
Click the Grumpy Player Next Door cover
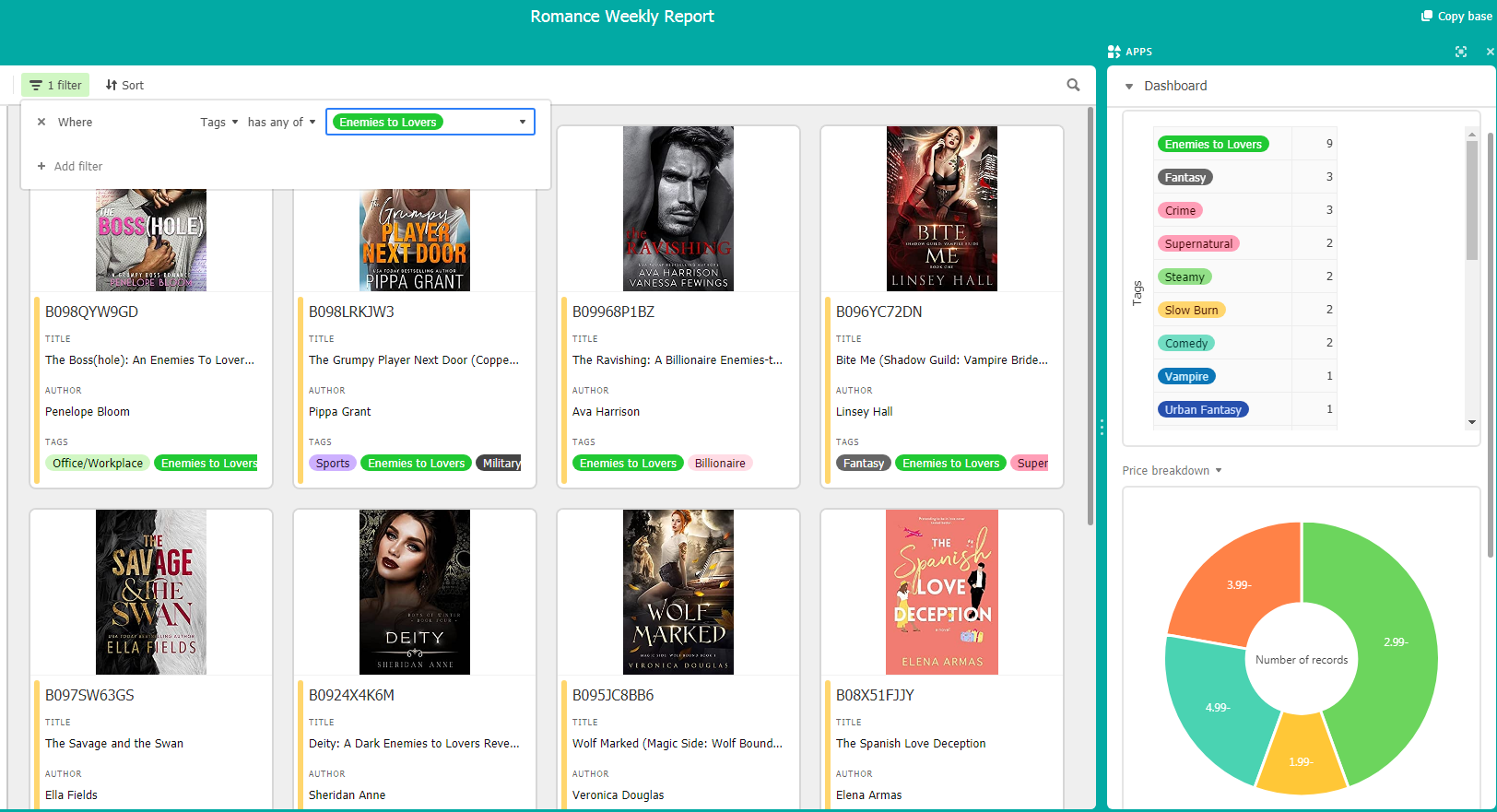(x=415, y=240)
